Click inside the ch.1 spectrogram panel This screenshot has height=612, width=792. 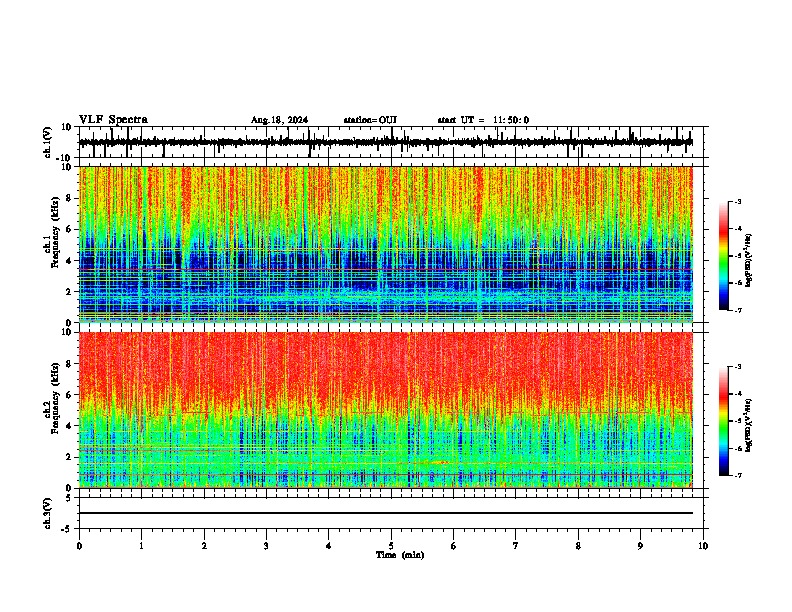tap(391, 244)
